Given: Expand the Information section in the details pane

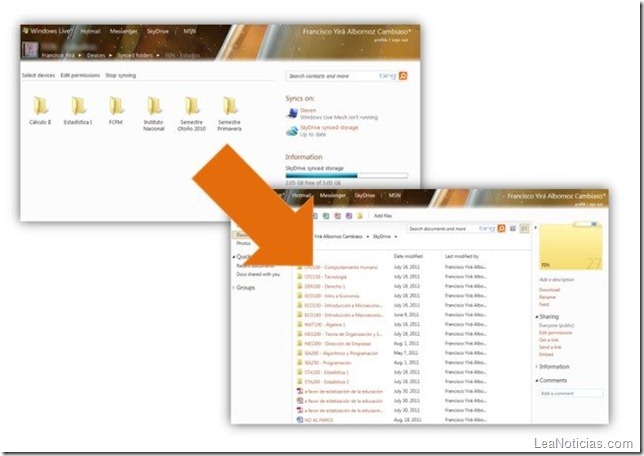Looking at the screenshot, I should [x=537, y=366].
